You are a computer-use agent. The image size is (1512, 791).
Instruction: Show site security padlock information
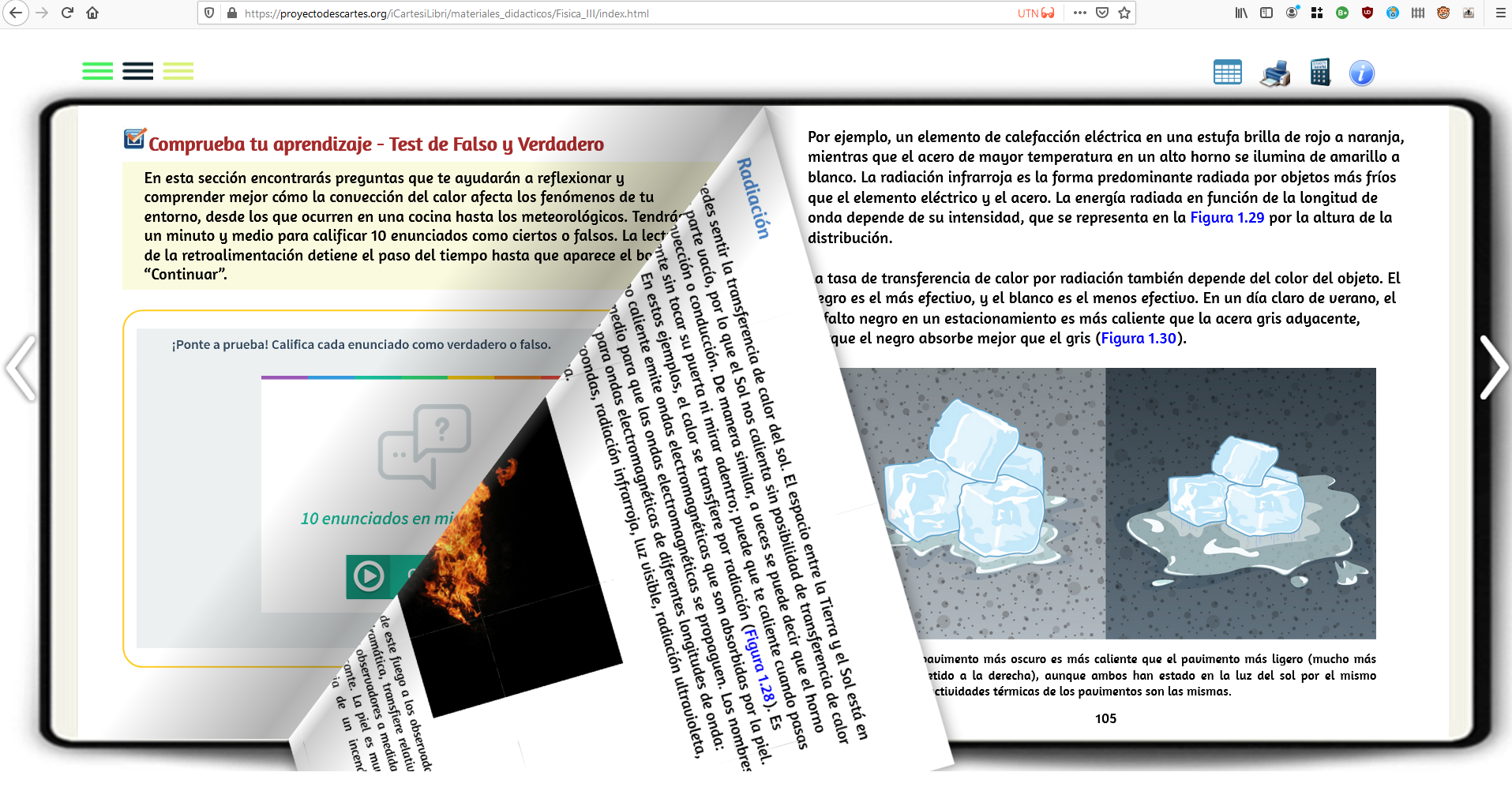pos(232,13)
